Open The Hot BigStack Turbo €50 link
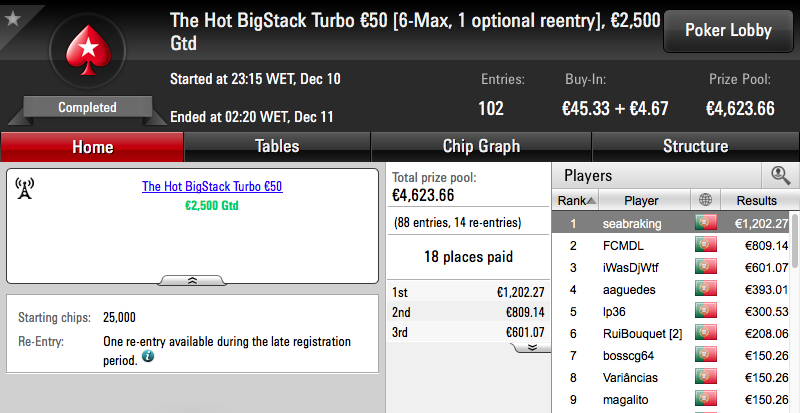This screenshot has width=800, height=413. click(x=212, y=186)
